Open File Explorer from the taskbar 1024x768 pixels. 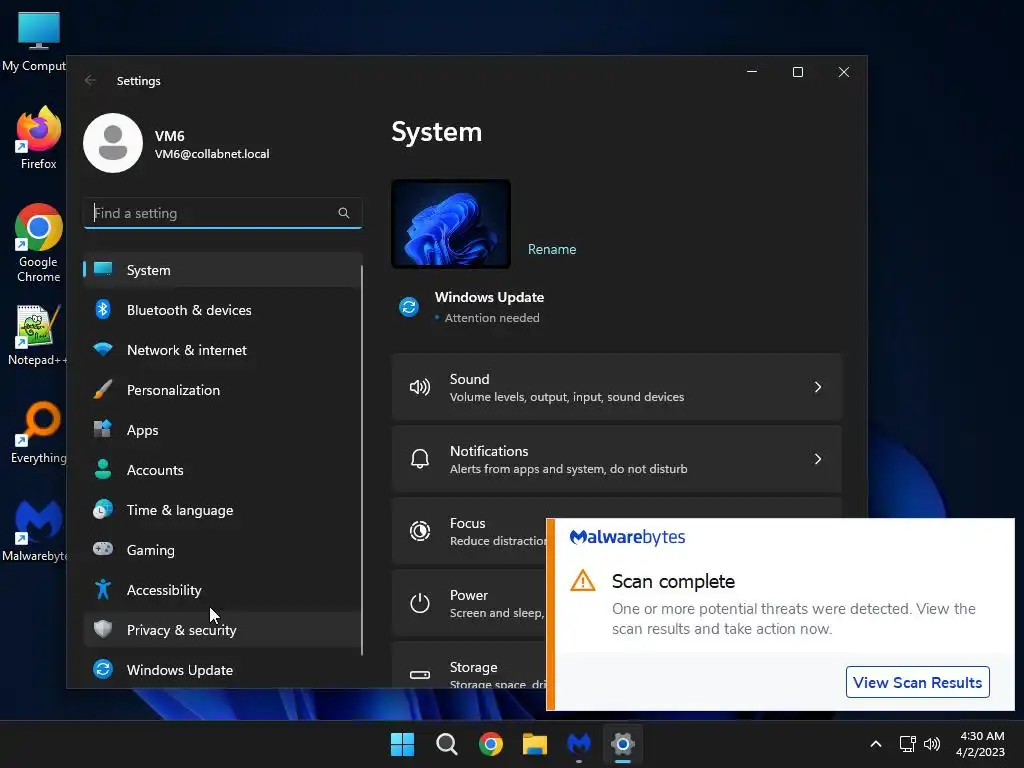(534, 744)
